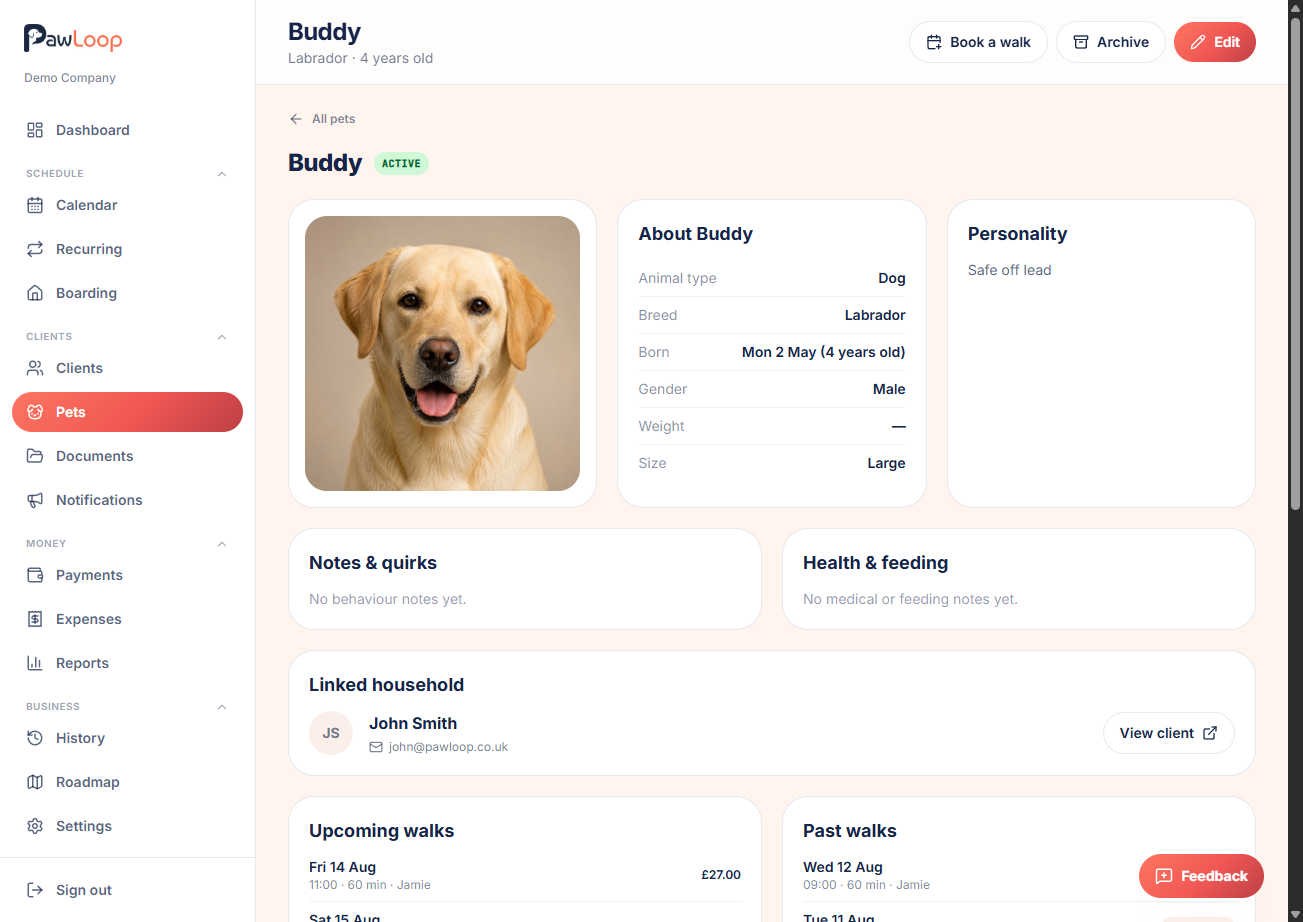Open the Dashboard page
1303x922 pixels.
127,130
